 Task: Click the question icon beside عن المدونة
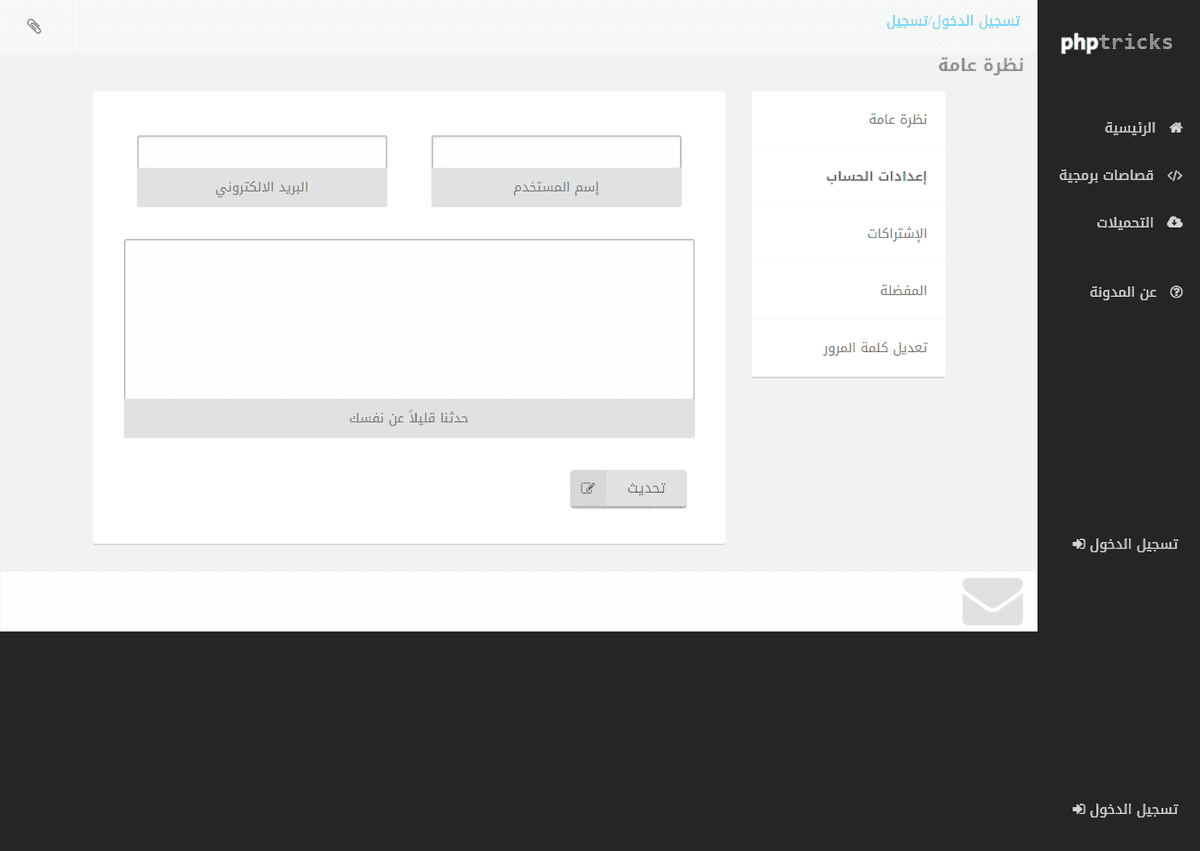(1176, 292)
